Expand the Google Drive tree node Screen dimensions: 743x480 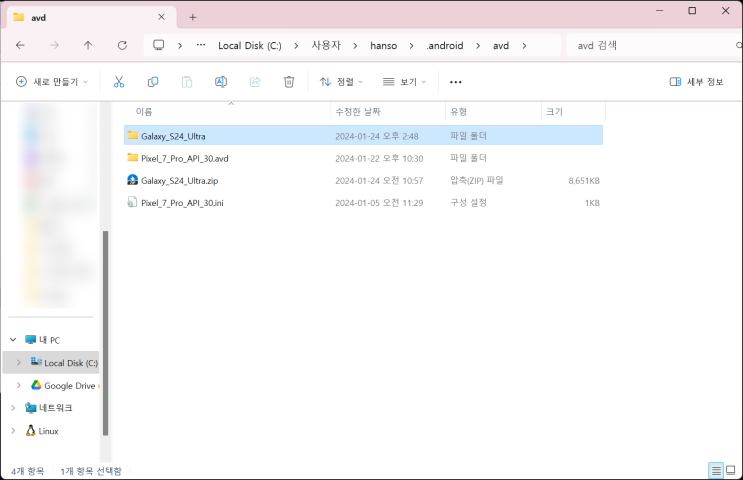pos(18,385)
